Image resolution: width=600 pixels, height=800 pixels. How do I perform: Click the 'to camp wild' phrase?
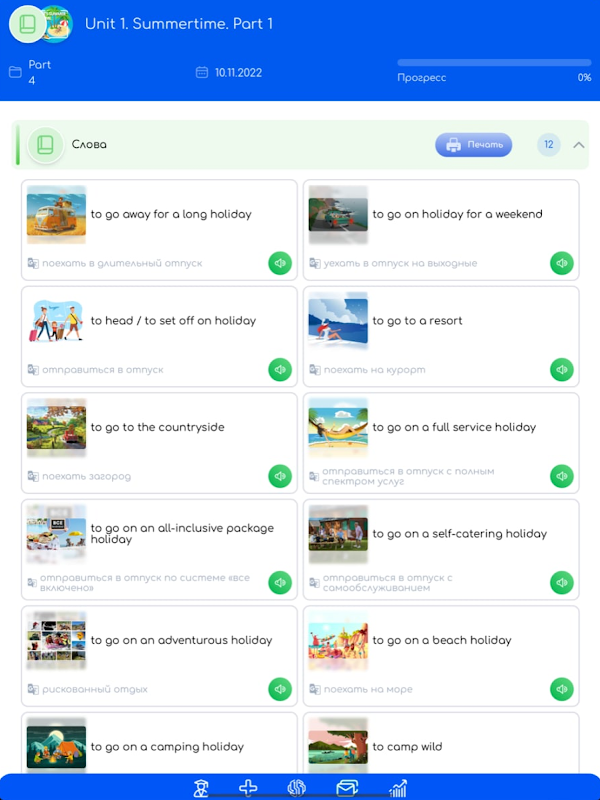pos(407,747)
